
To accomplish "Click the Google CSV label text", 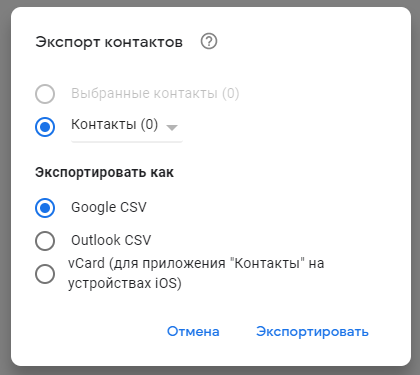I will (x=109, y=207).
